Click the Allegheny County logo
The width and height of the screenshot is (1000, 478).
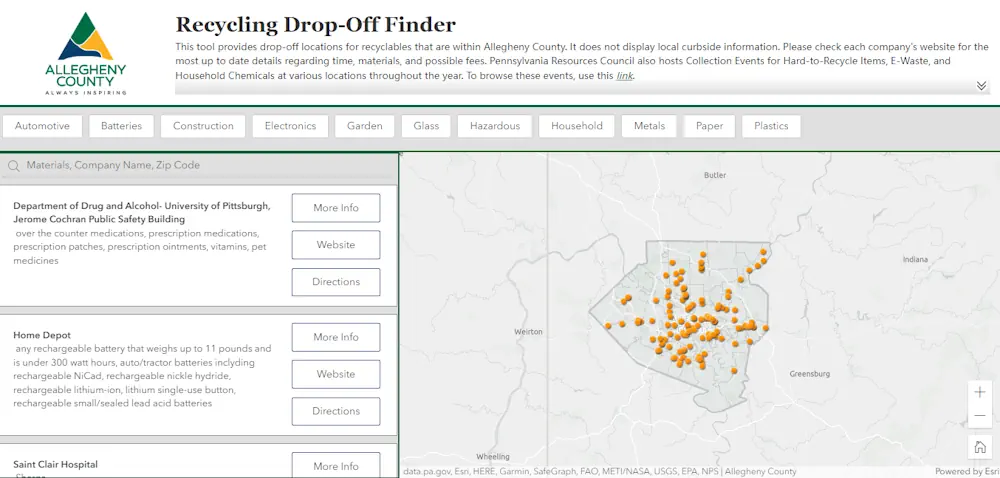click(x=85, y=54)
